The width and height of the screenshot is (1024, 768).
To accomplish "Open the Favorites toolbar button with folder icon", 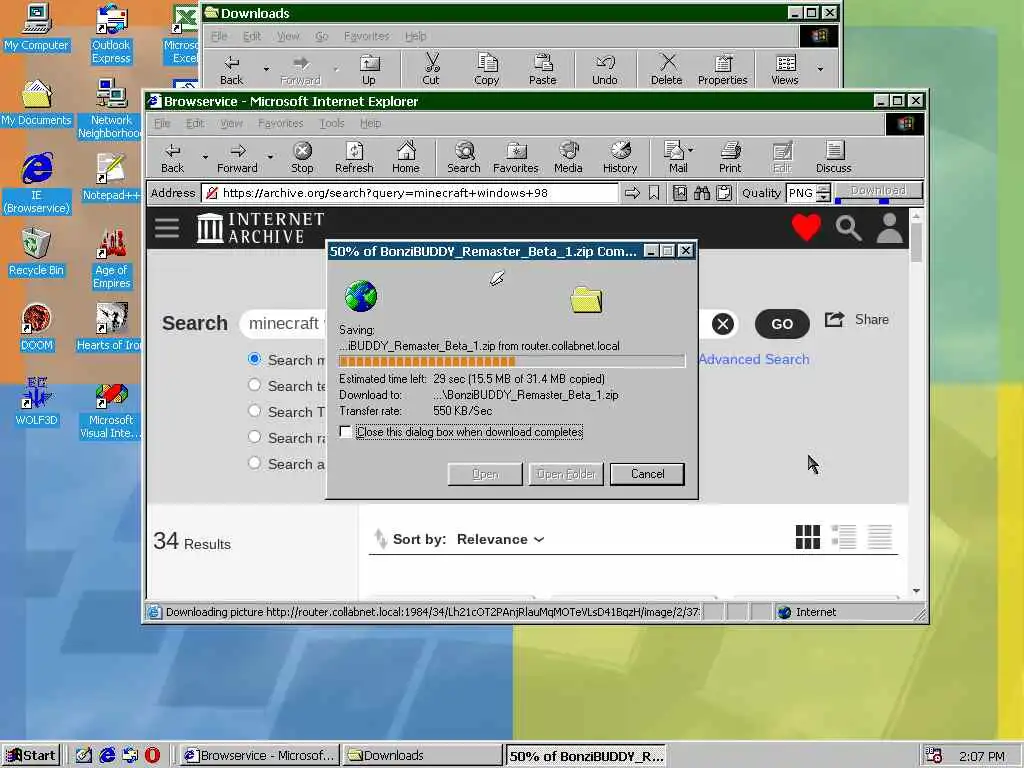I will pos(516,157).
